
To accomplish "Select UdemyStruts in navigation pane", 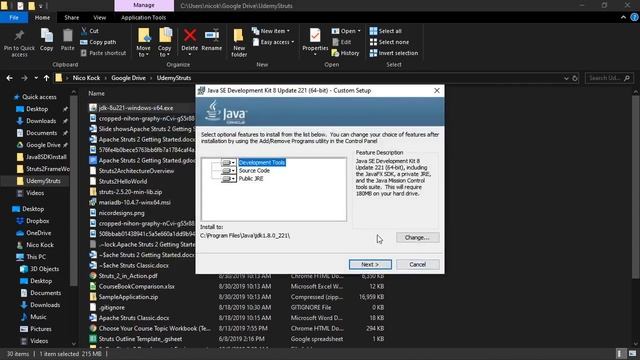I will (43, 181).
